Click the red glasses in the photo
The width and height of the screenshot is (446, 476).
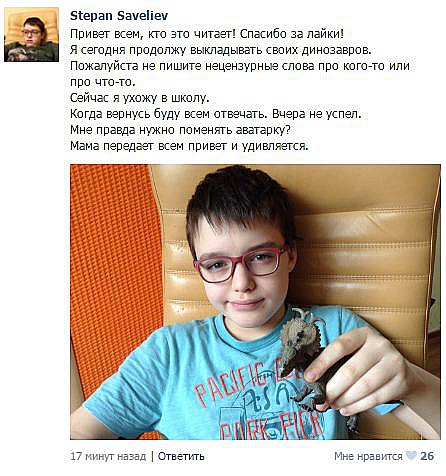coord(241,265)
